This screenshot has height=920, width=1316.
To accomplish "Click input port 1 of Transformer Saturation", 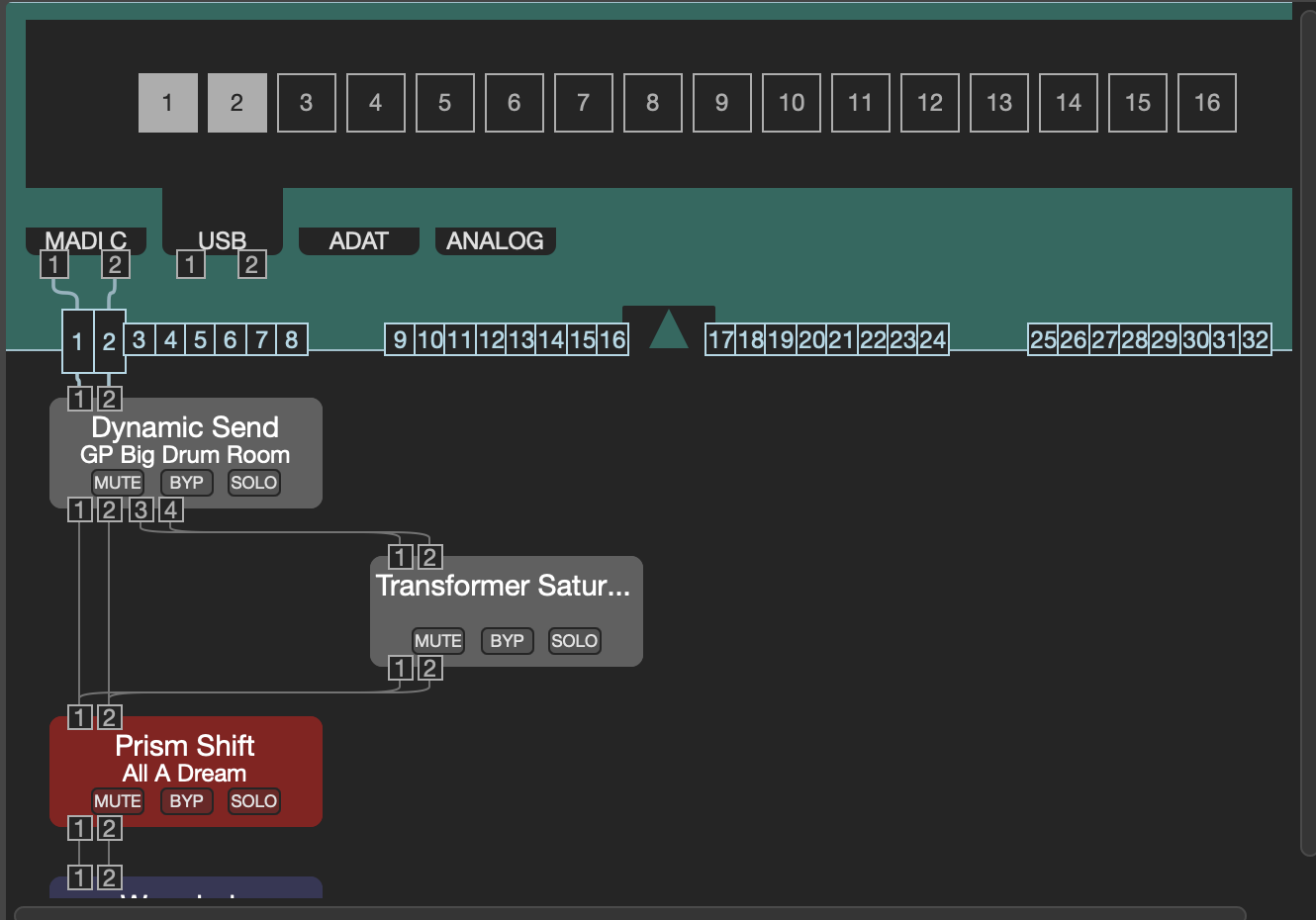I will tap(400, 557).
